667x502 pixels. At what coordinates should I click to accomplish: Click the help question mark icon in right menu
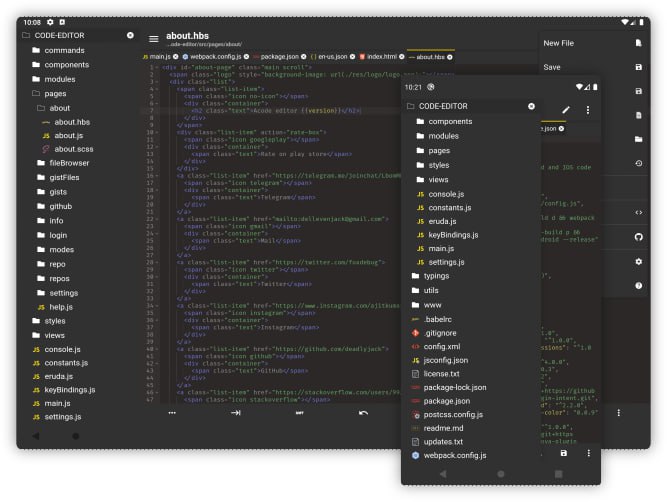639,285
